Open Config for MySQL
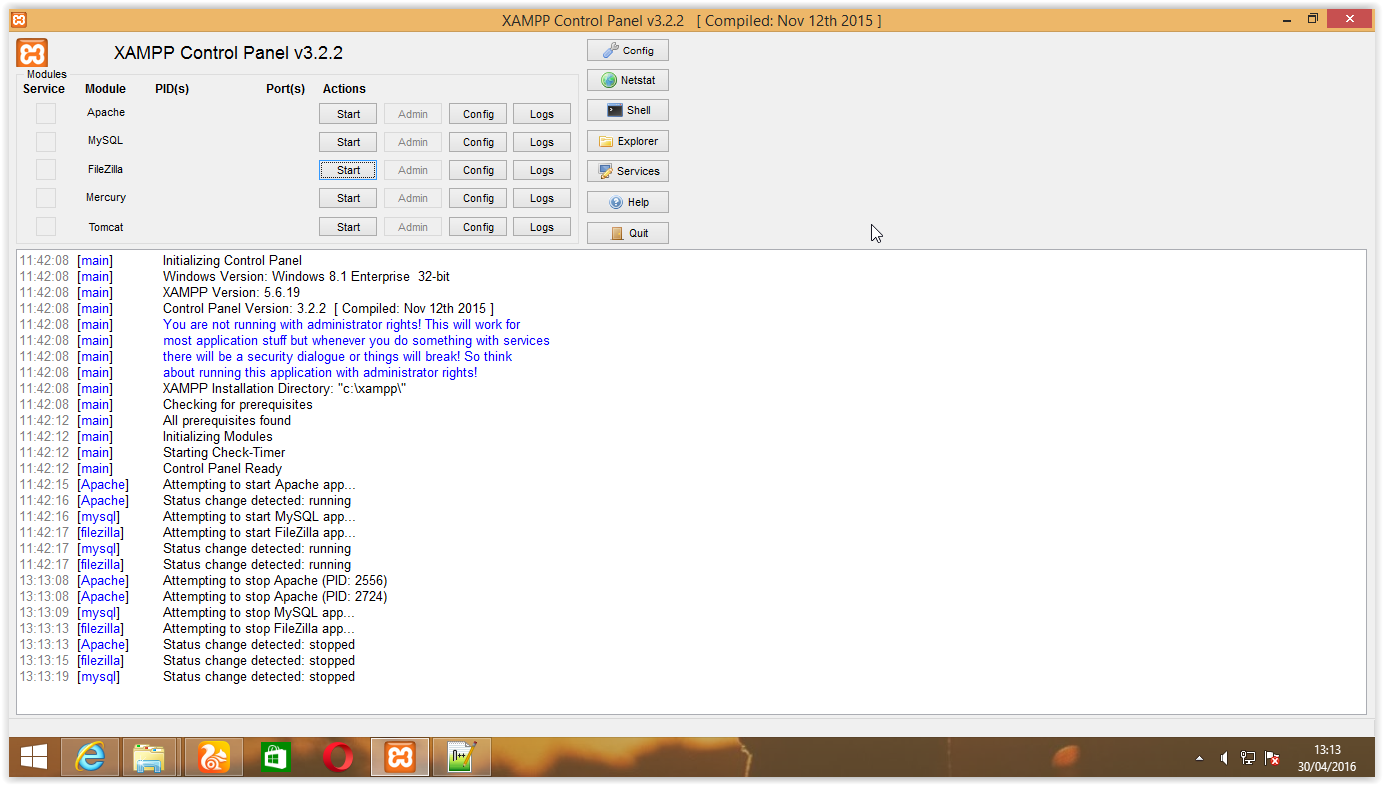Screen dimensions: 1383x785 [478, 142]
